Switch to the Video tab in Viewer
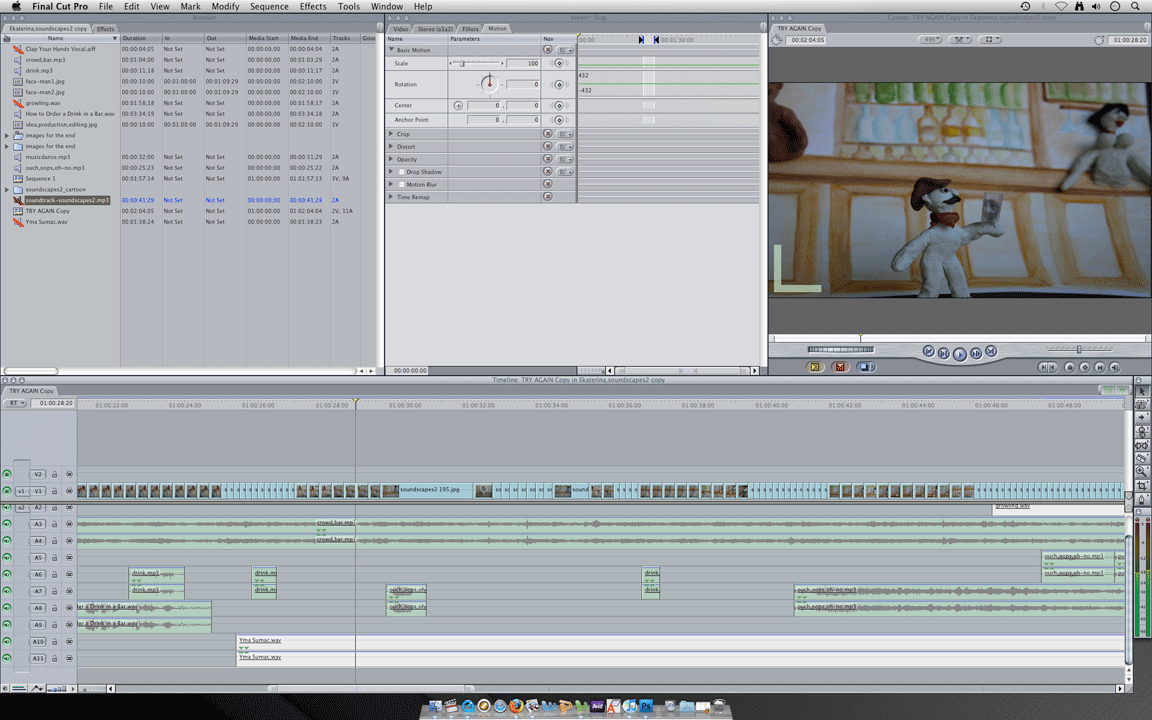The height and width of the screenshot is (720, 1152). click(400, 29)
